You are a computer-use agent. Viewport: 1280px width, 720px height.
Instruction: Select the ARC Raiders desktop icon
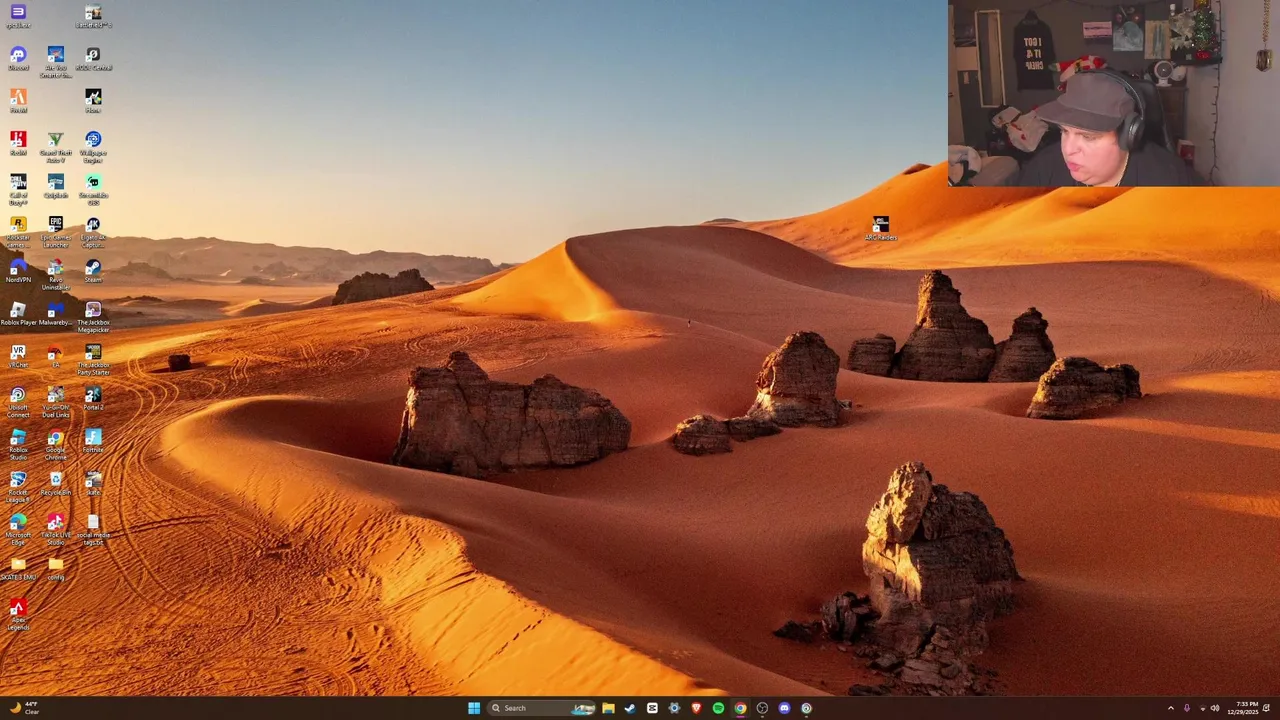coord(881,229)
